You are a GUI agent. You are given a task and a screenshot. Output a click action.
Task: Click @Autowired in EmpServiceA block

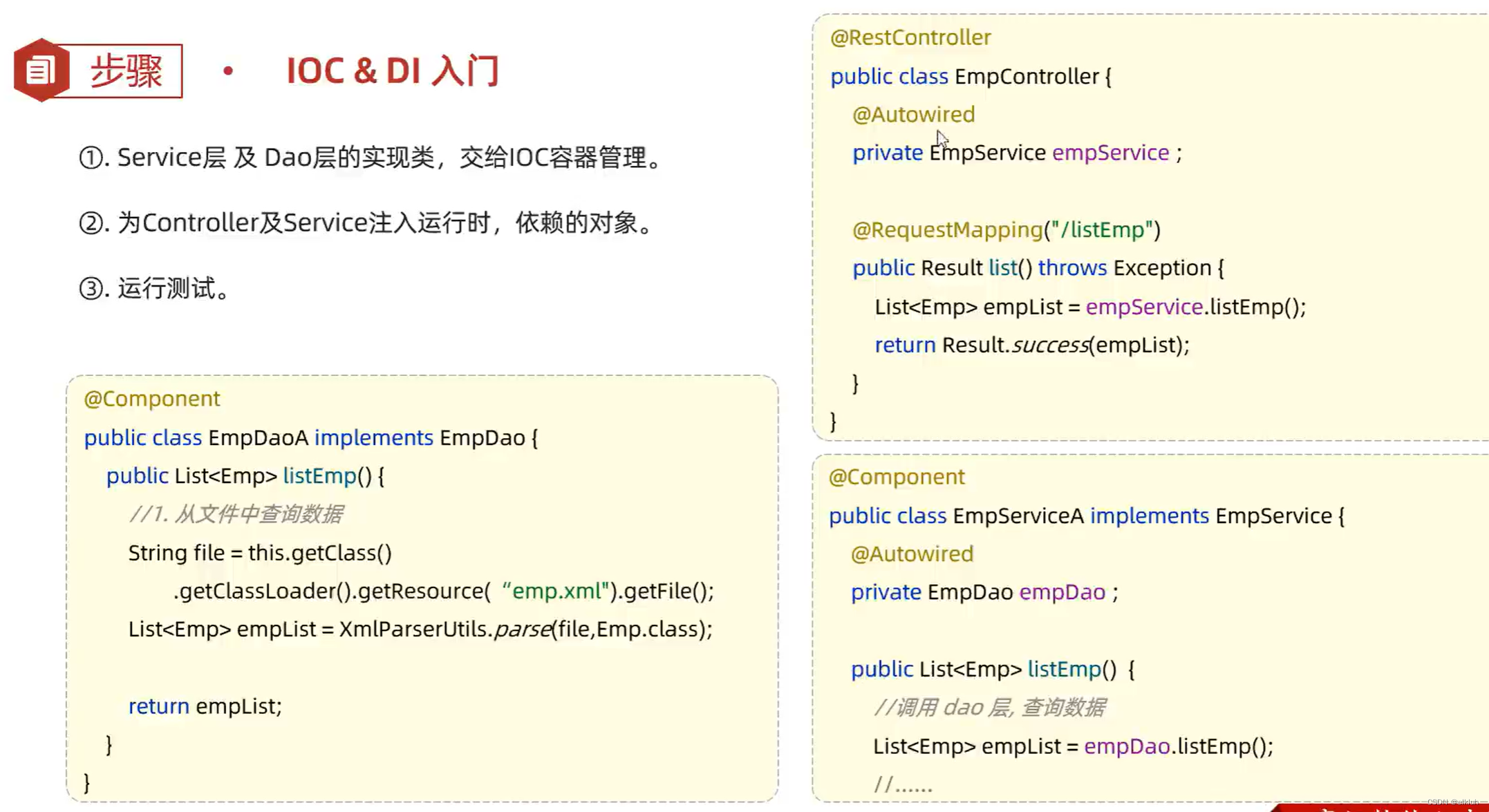912,554
